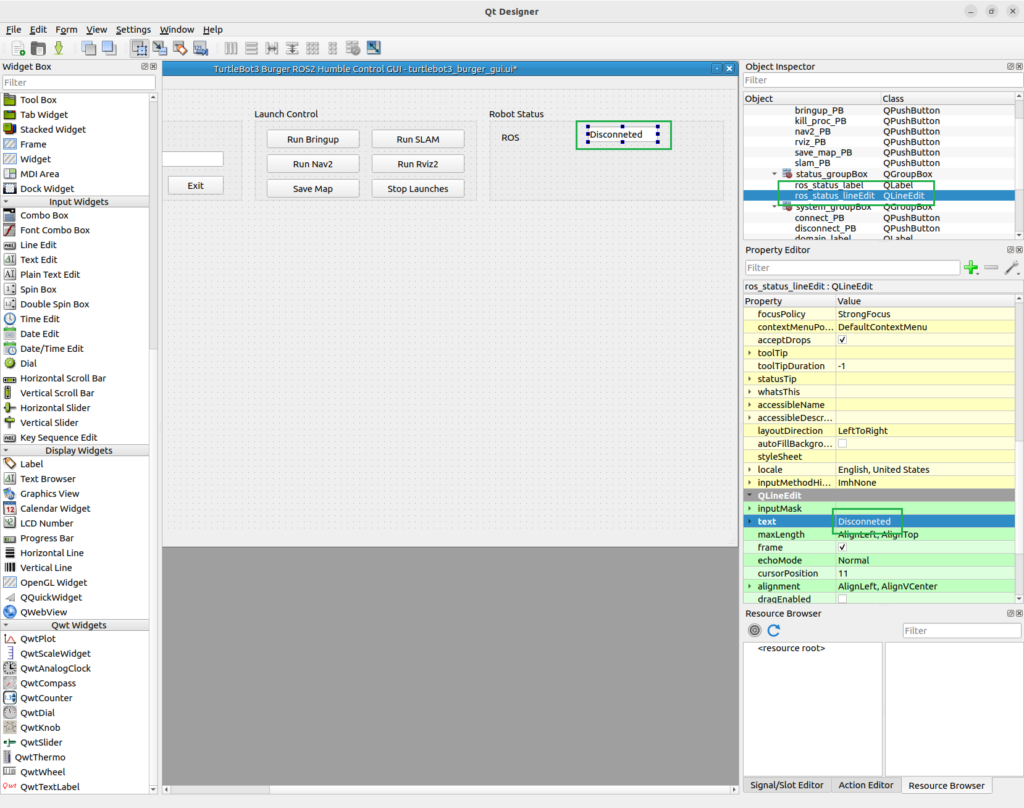1024x808 pixels.
Task: Open the Edit menu
Action: [x=38, y=29]
